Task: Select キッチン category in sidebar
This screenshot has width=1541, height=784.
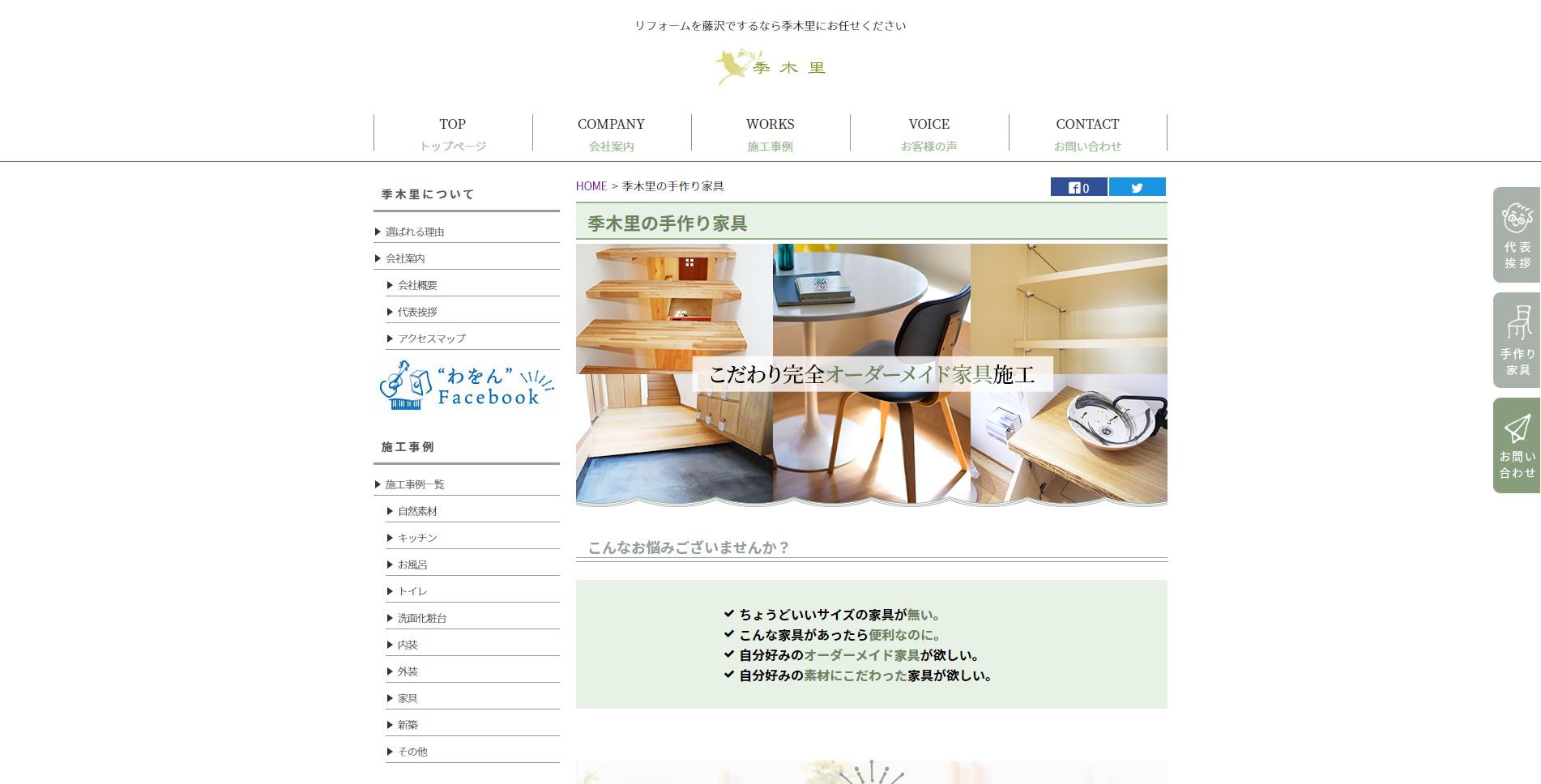Action: [472, 538]
